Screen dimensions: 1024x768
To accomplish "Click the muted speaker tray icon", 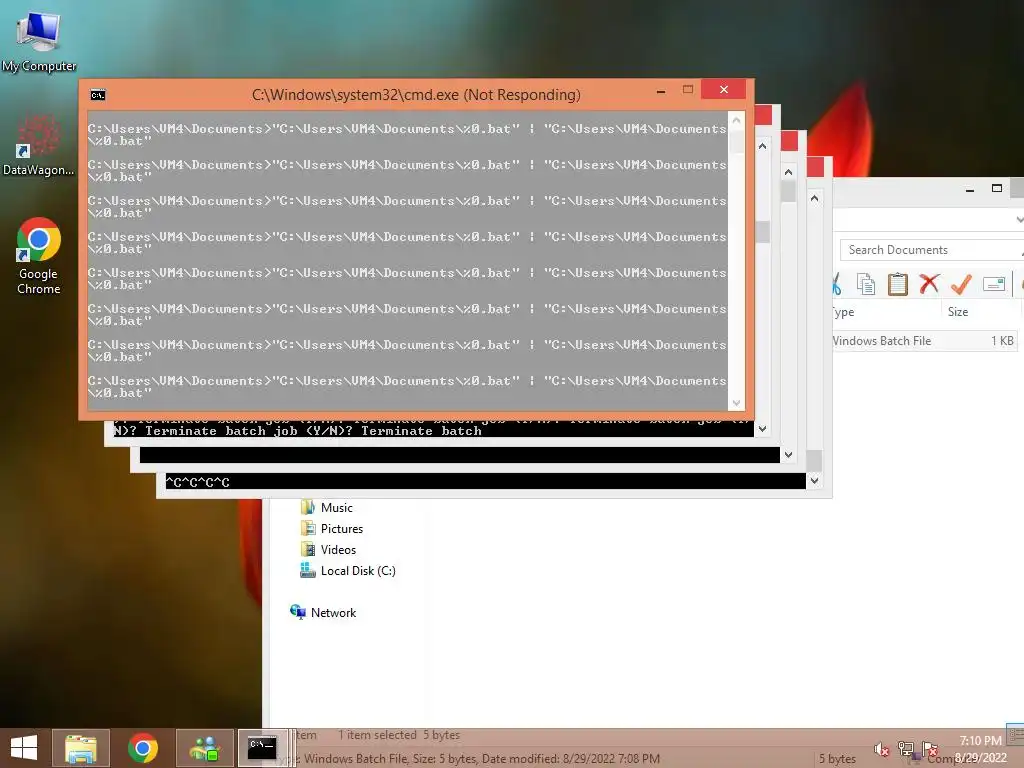I will point(881,750).
